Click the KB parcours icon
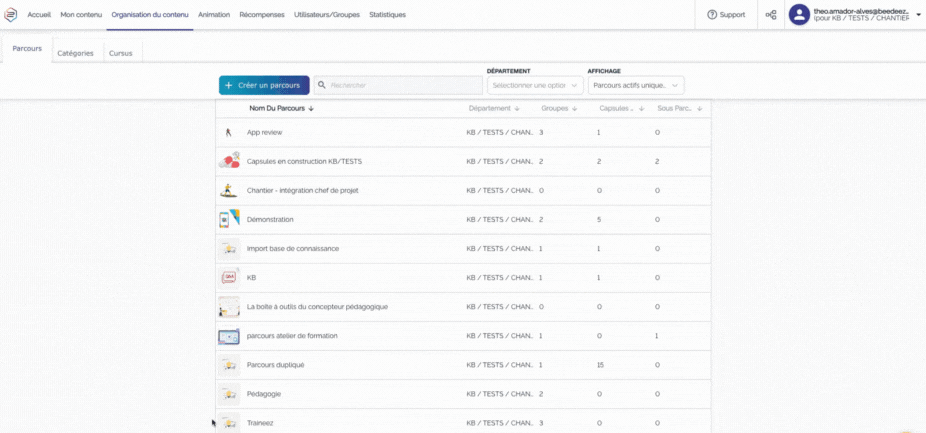The image size is (926, 433). click(229, 277)
